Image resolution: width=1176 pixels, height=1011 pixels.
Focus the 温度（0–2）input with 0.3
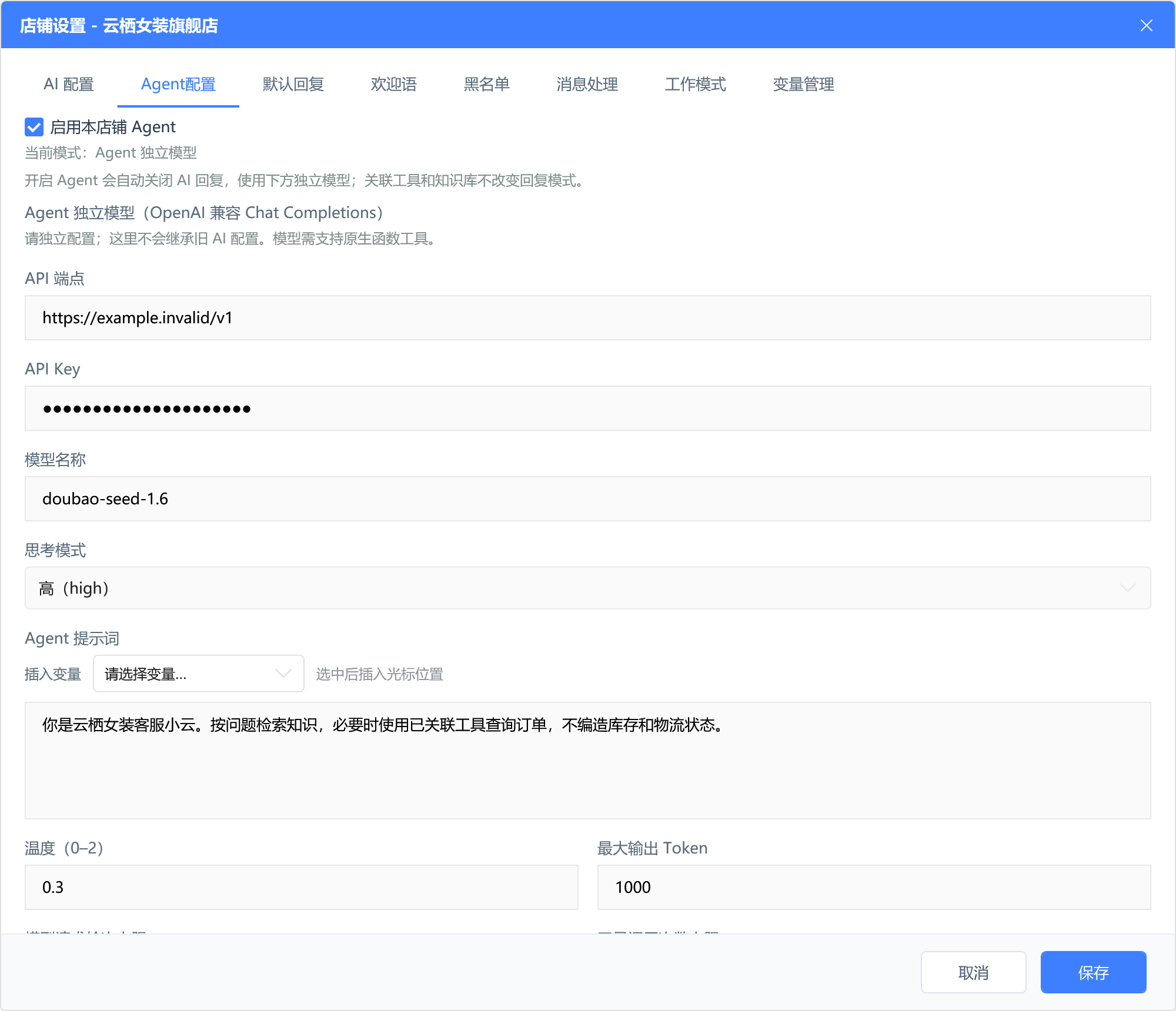tap(302, 887)
